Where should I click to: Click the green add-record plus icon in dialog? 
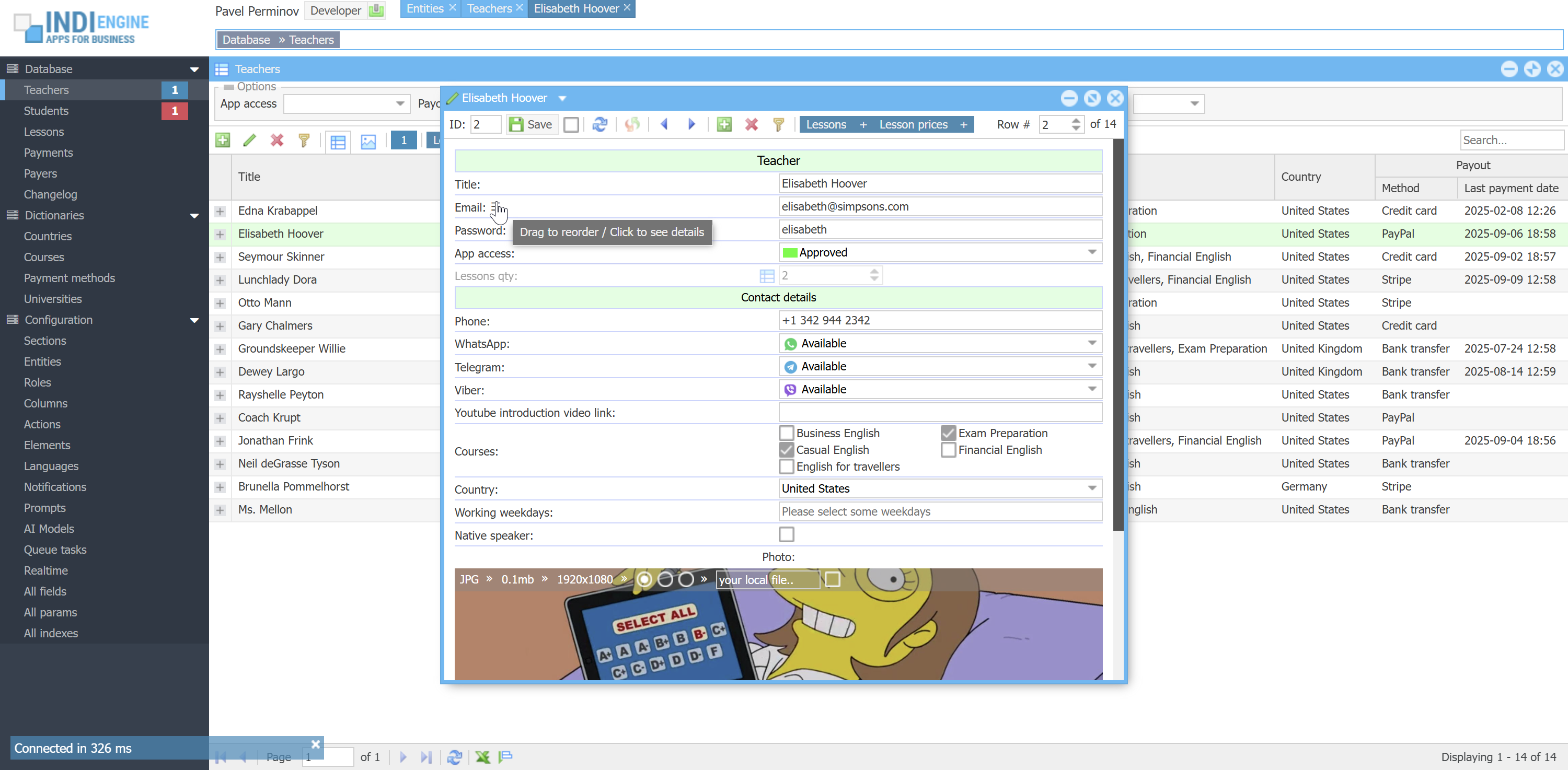(724, 124)
